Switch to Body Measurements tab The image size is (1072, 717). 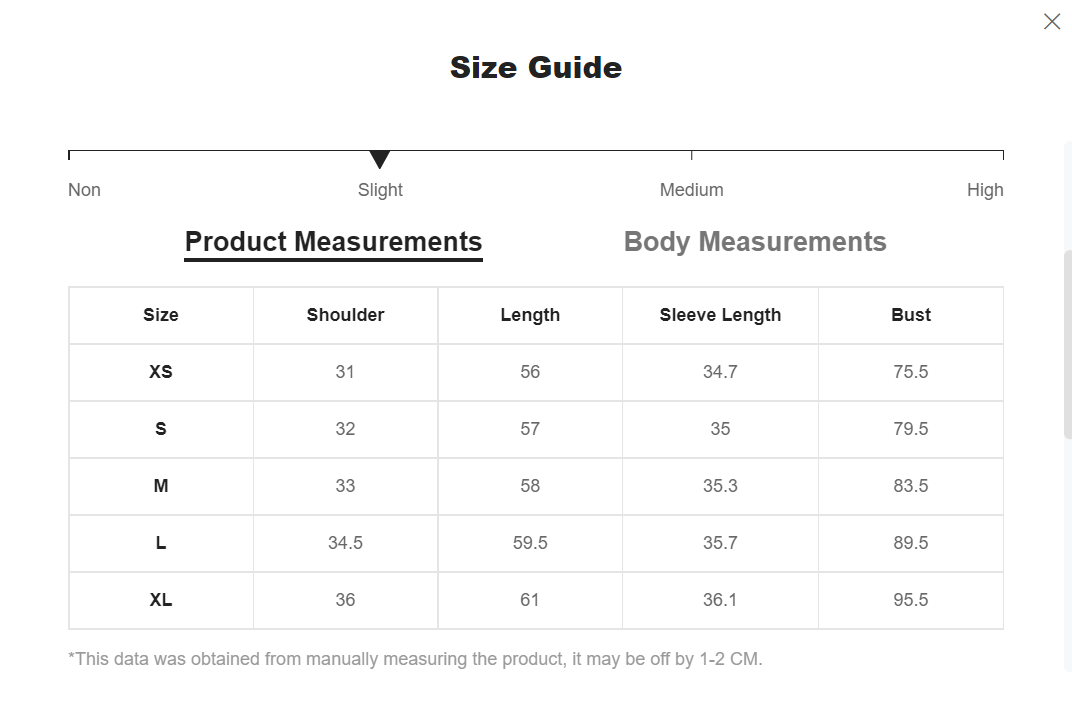pyautogui.click(x=755, y=242)
